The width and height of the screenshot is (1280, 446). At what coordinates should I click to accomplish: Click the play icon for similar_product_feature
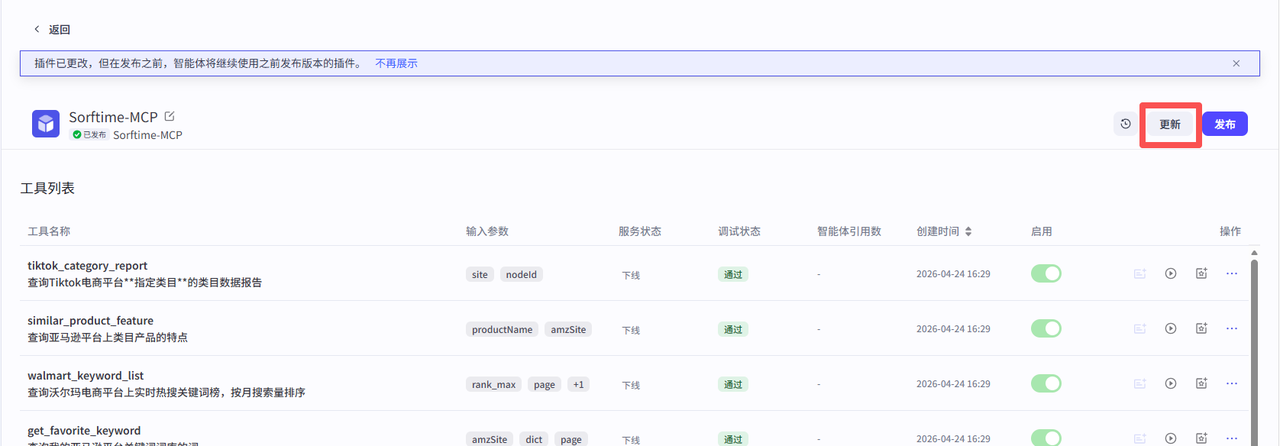click(1170, 328)
